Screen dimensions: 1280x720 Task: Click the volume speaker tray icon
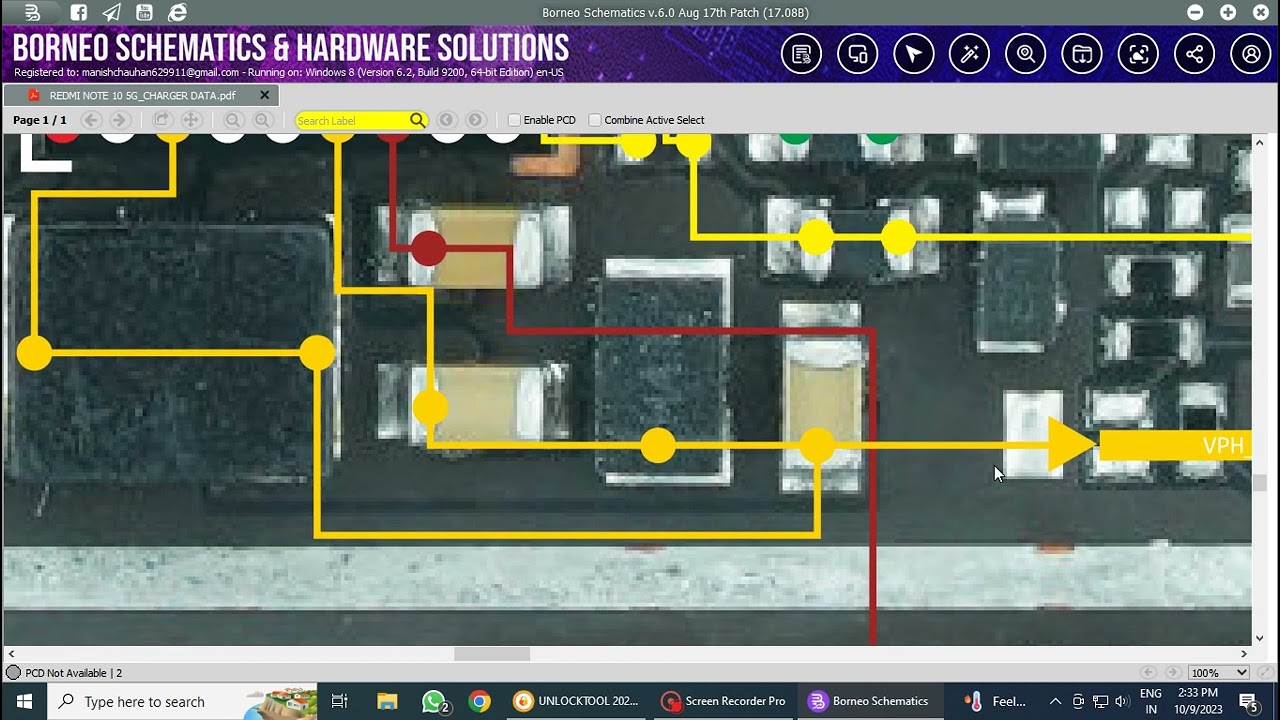[x=1122, y=701]
